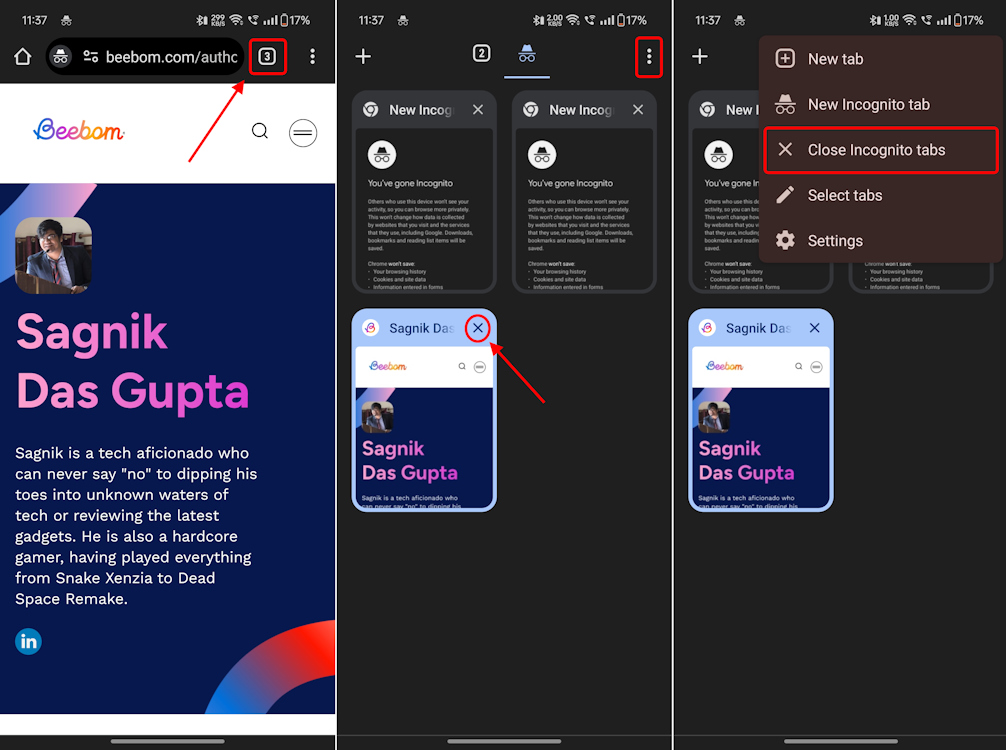Choose New tab from menu
The image size is (1006, 750).
point(880,58)
